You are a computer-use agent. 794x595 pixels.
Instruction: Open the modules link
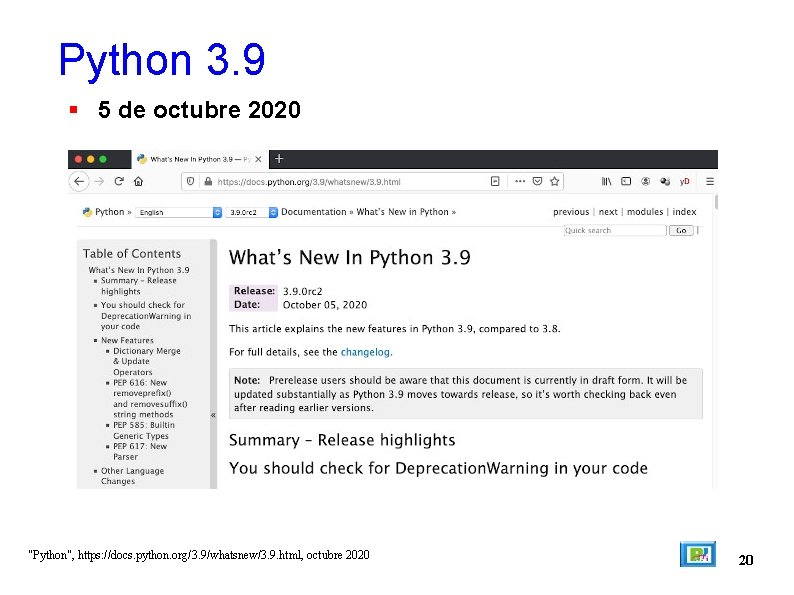[x=645, y=212]
